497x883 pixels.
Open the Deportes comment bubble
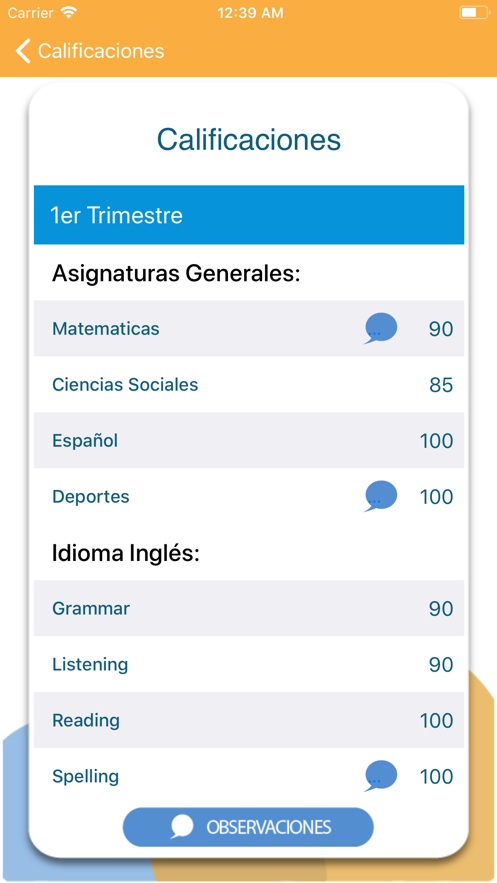pos(381,496)
